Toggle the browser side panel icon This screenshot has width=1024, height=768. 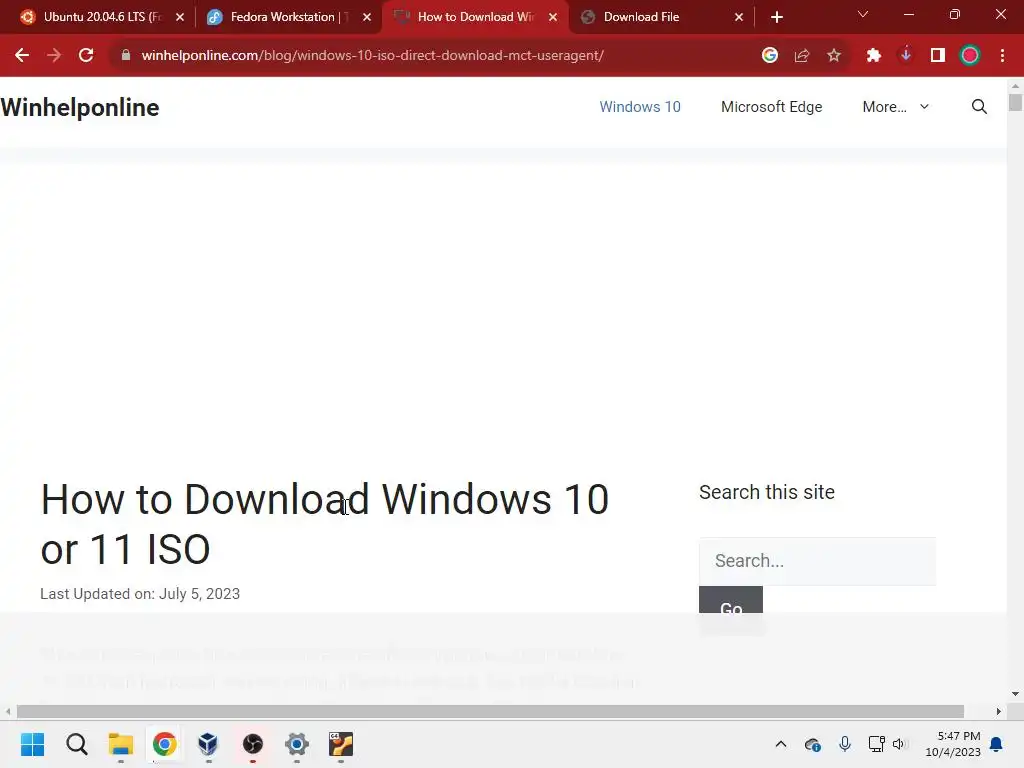[938, 56]
